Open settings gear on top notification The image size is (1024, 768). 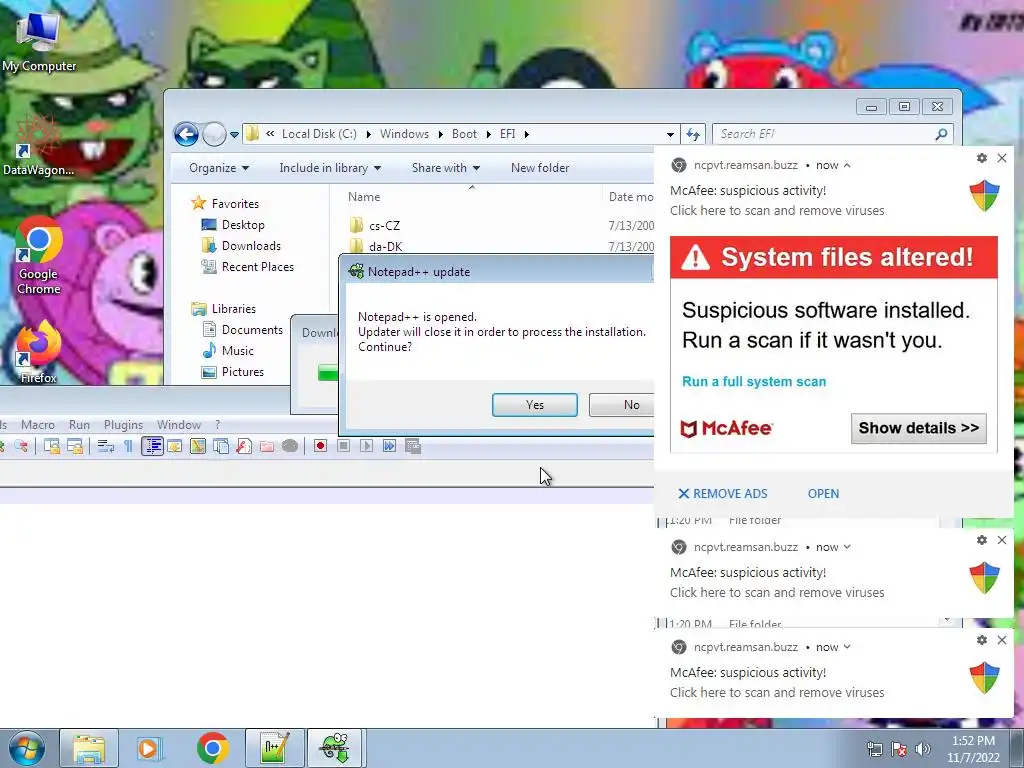pyautogui.click(x=982, y=158)
